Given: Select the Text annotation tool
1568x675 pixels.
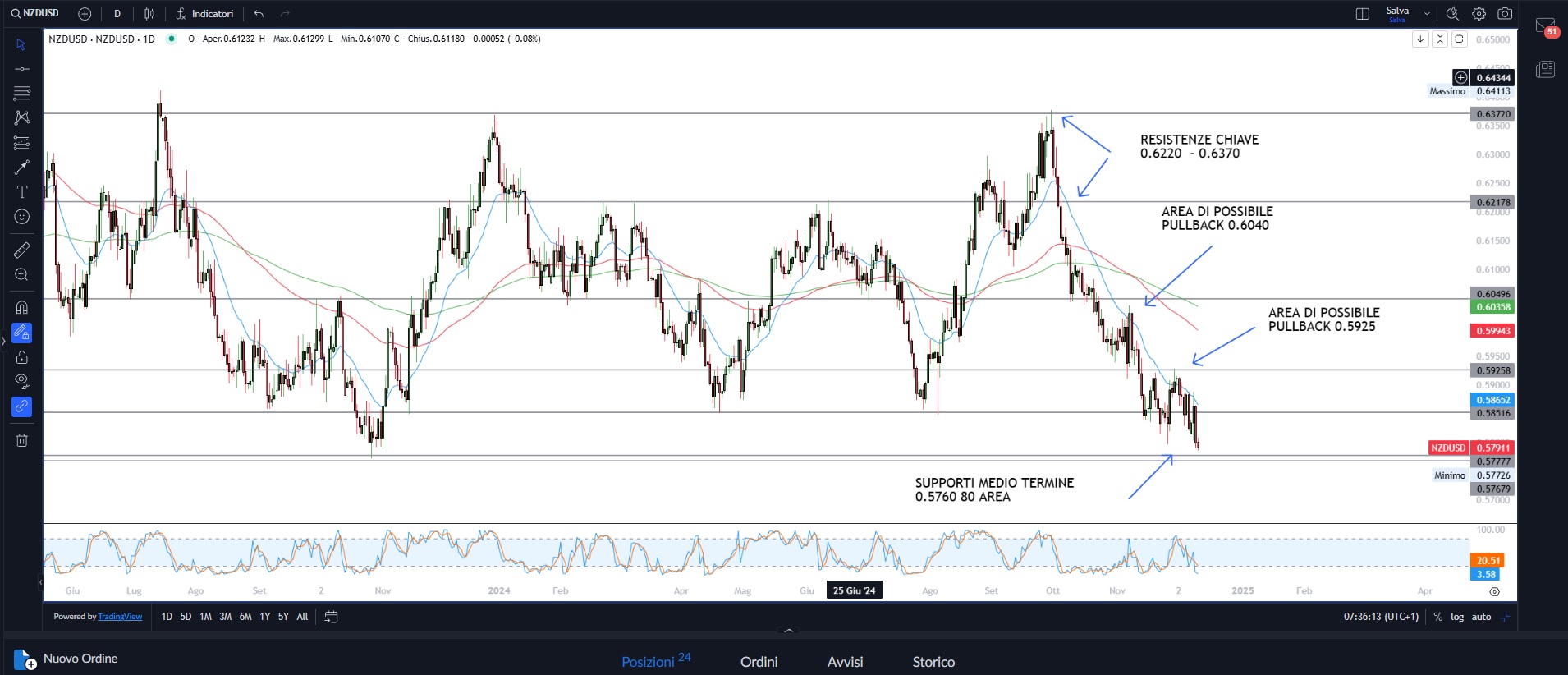Looking at the screenshot, I should (22, 192).
